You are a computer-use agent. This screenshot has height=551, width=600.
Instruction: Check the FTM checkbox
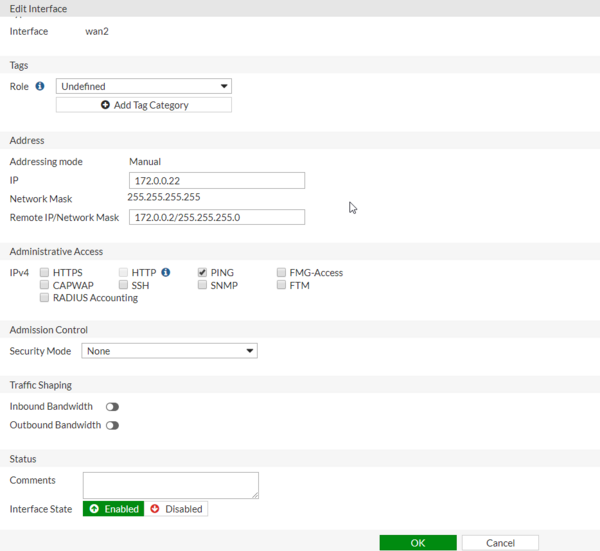tap(281, 285)
